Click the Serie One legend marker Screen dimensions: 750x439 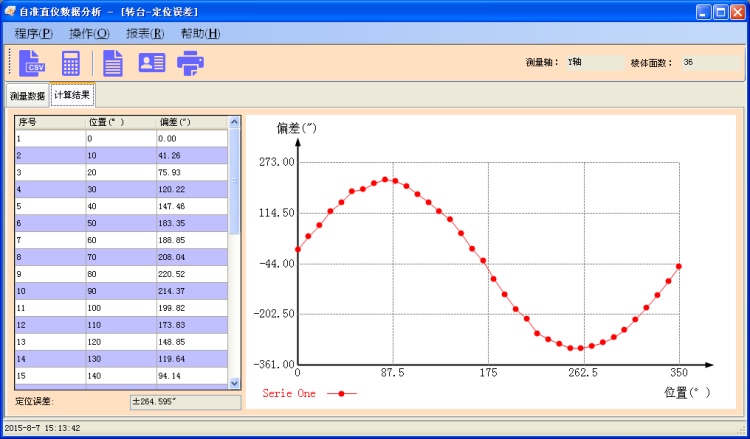[x=341, y=394]
